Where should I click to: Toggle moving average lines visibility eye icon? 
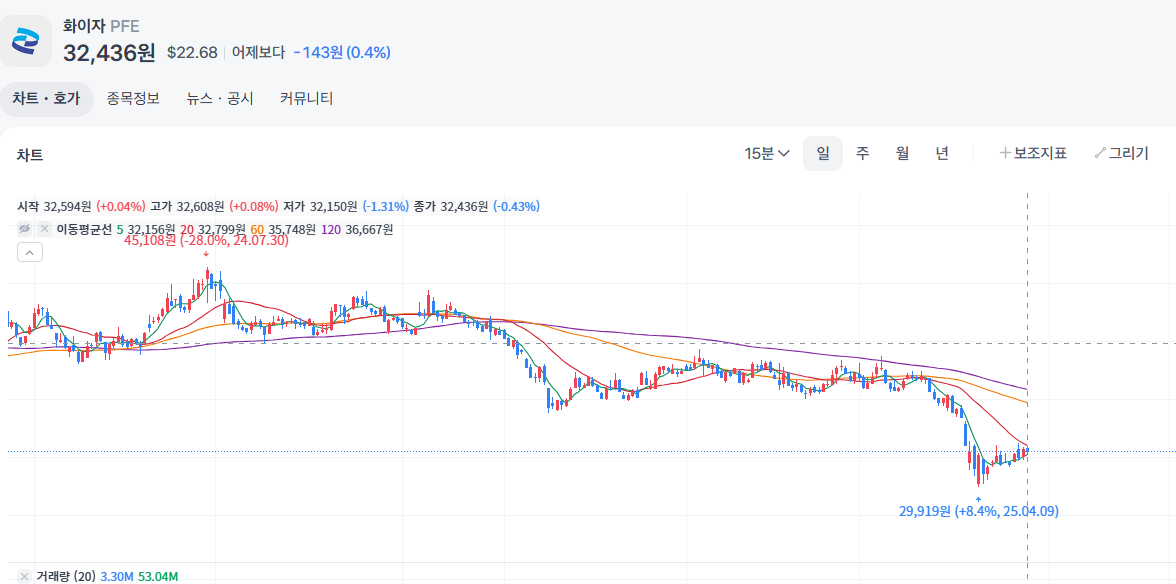(25, 229)
